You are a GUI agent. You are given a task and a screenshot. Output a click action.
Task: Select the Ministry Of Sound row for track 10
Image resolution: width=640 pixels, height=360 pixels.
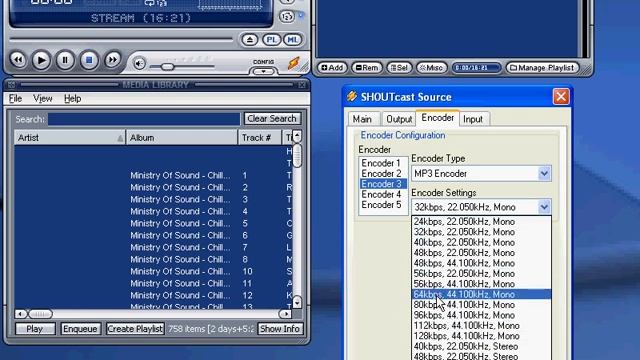click(x=153, y=271)
